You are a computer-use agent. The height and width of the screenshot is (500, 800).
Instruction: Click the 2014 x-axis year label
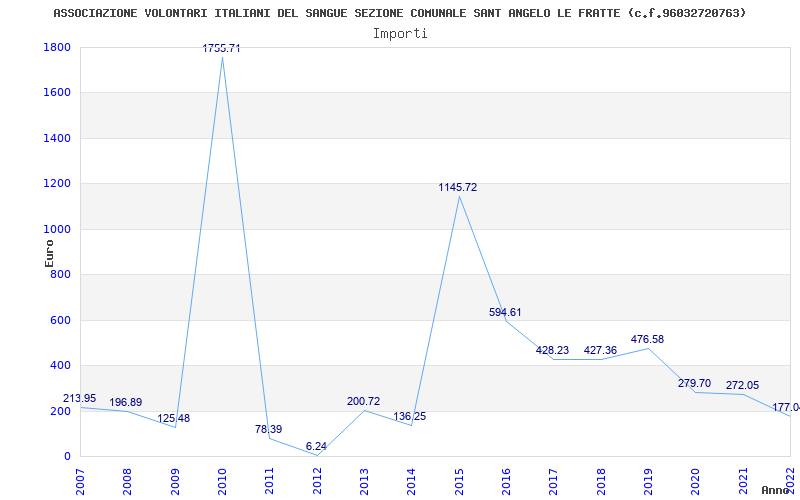(411, 481)
